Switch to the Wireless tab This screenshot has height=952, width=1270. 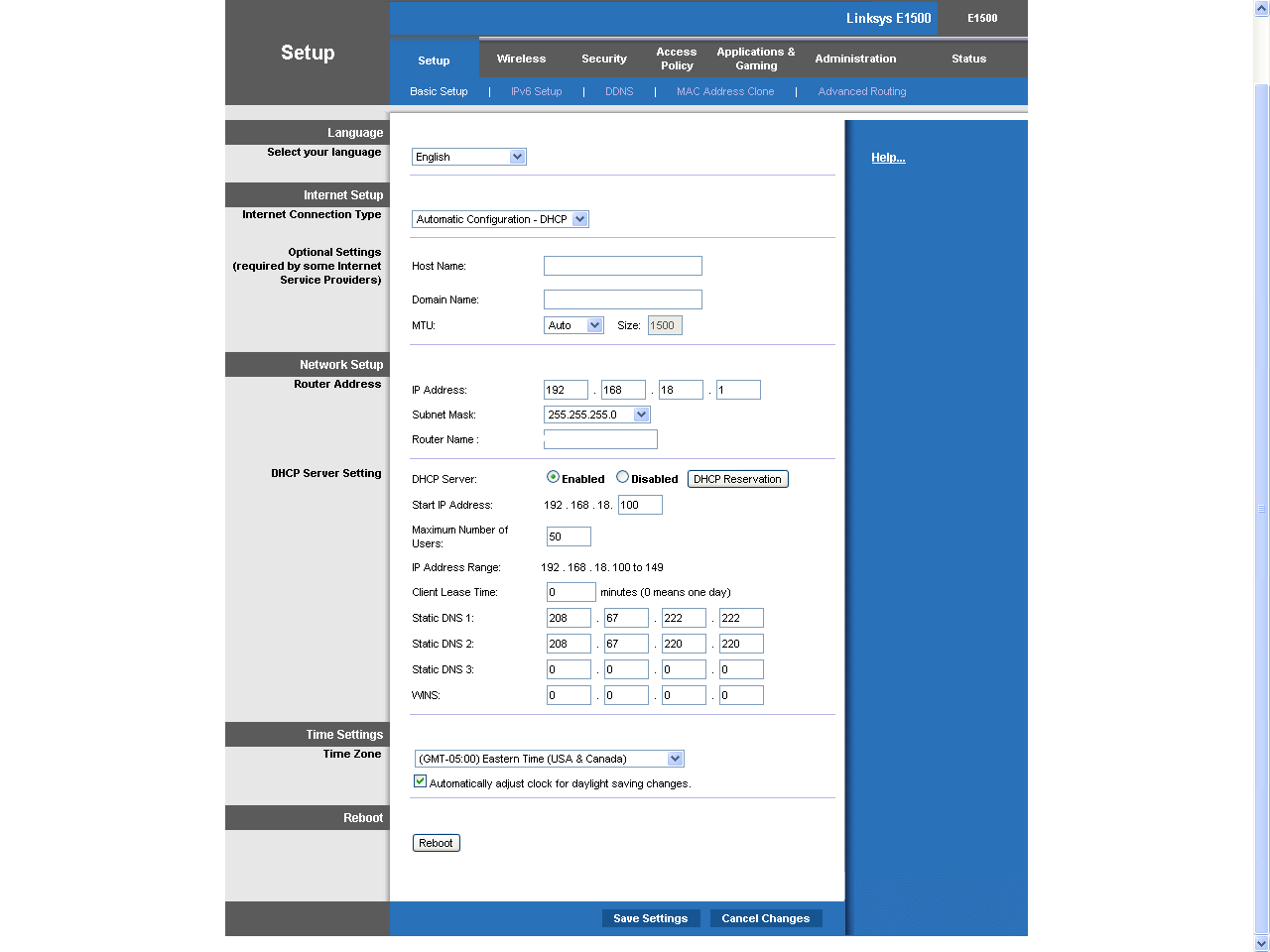521,59
